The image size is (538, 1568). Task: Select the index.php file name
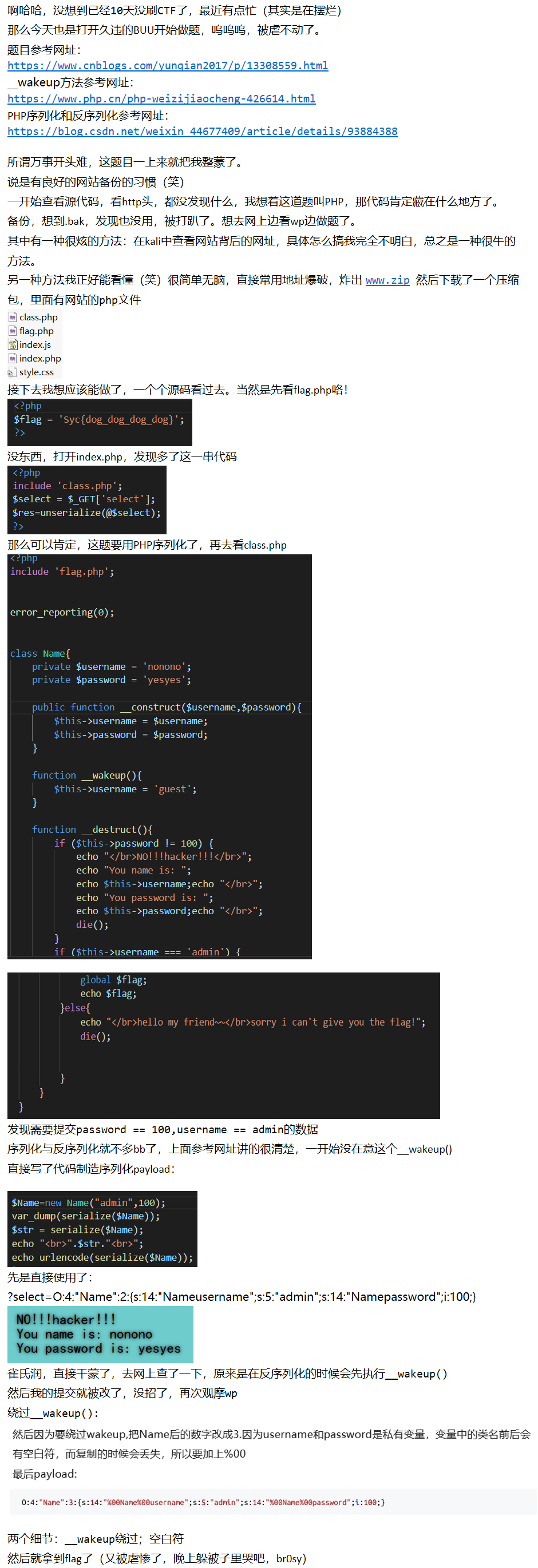(40, 359)
